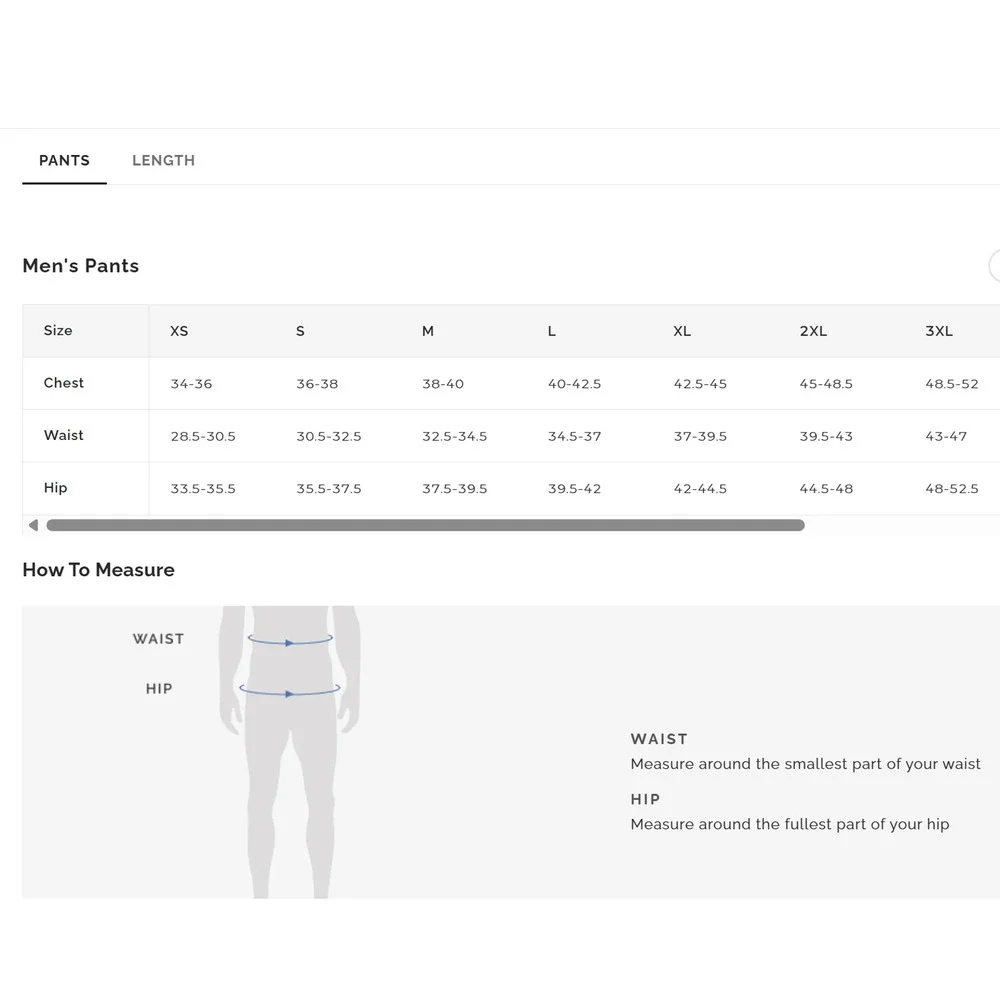Viewport: 1000px width, 1000px height.
Task: Click the XS size column header
Action: tap(179, 331)
